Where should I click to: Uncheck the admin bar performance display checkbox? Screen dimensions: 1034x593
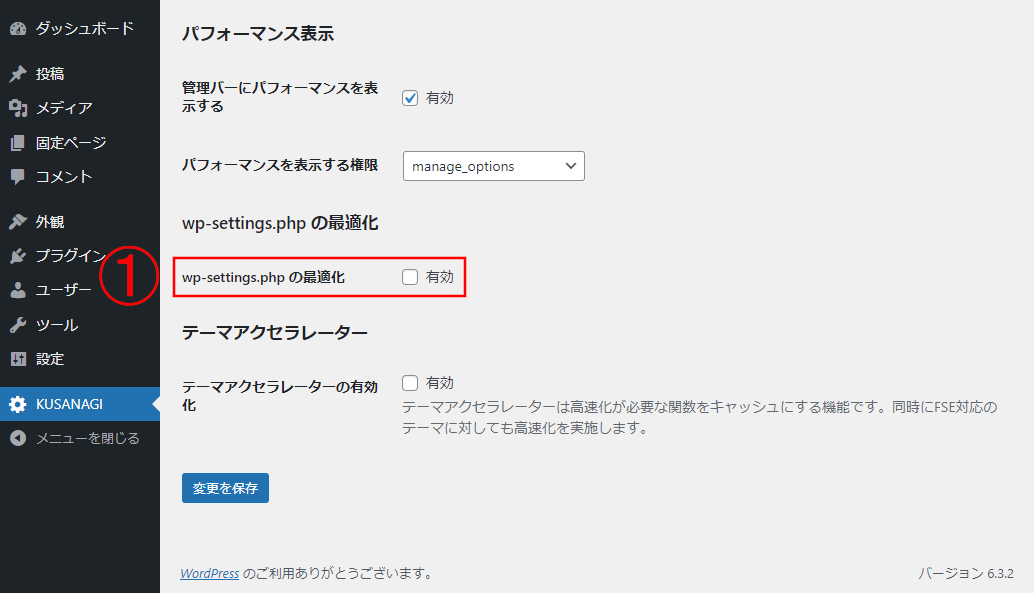[410, 98]
